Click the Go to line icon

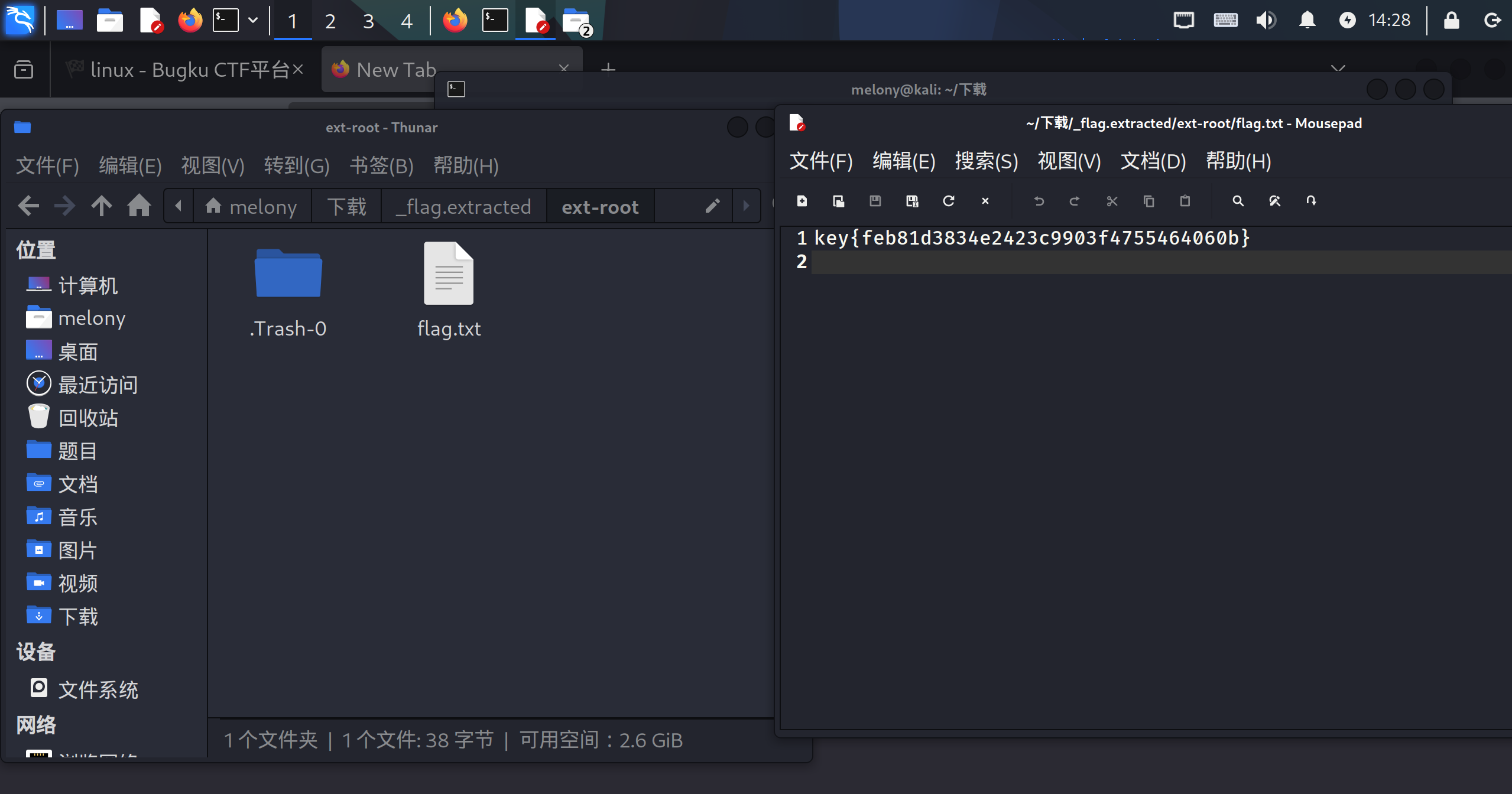tap(1311, 201)
